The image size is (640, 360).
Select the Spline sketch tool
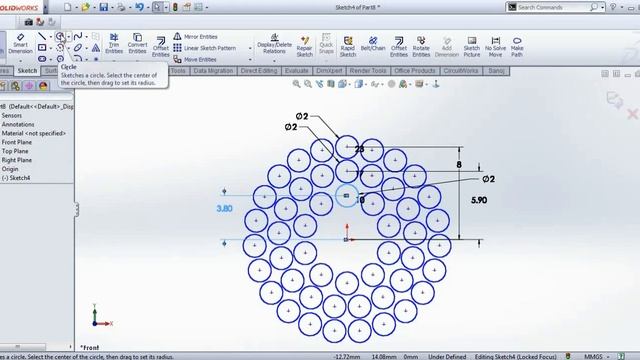[78, 36]
